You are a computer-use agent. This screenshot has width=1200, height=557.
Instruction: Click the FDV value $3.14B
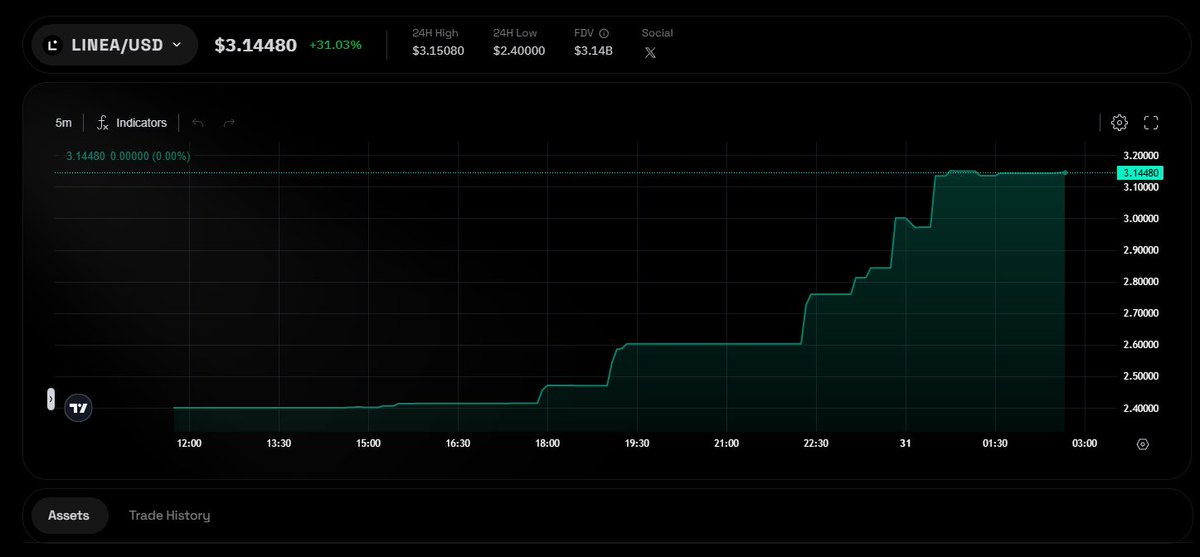[593, 51]
